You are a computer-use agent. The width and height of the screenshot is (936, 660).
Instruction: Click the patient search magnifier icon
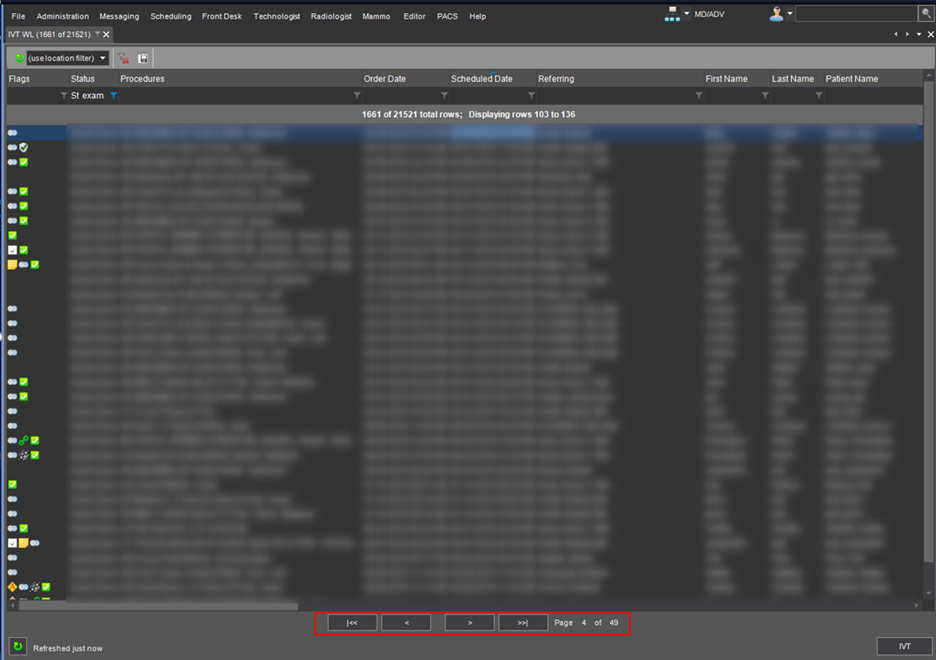click(x=925, y=14)
